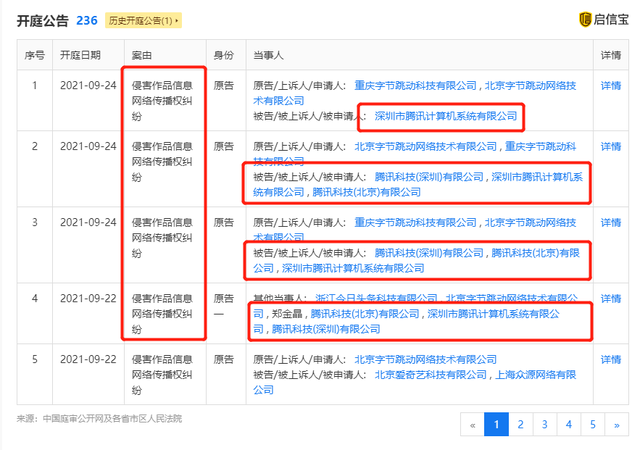Click 北京爱奇艺科技有限公司 in row 5

[431, 374]
